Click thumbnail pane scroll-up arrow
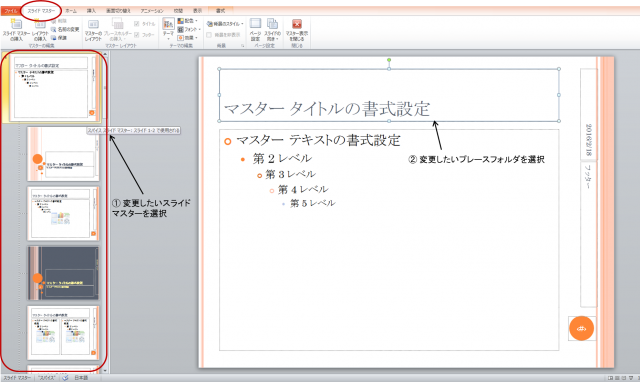This screenshot has height=382, width=640. (x=105, y=53)
